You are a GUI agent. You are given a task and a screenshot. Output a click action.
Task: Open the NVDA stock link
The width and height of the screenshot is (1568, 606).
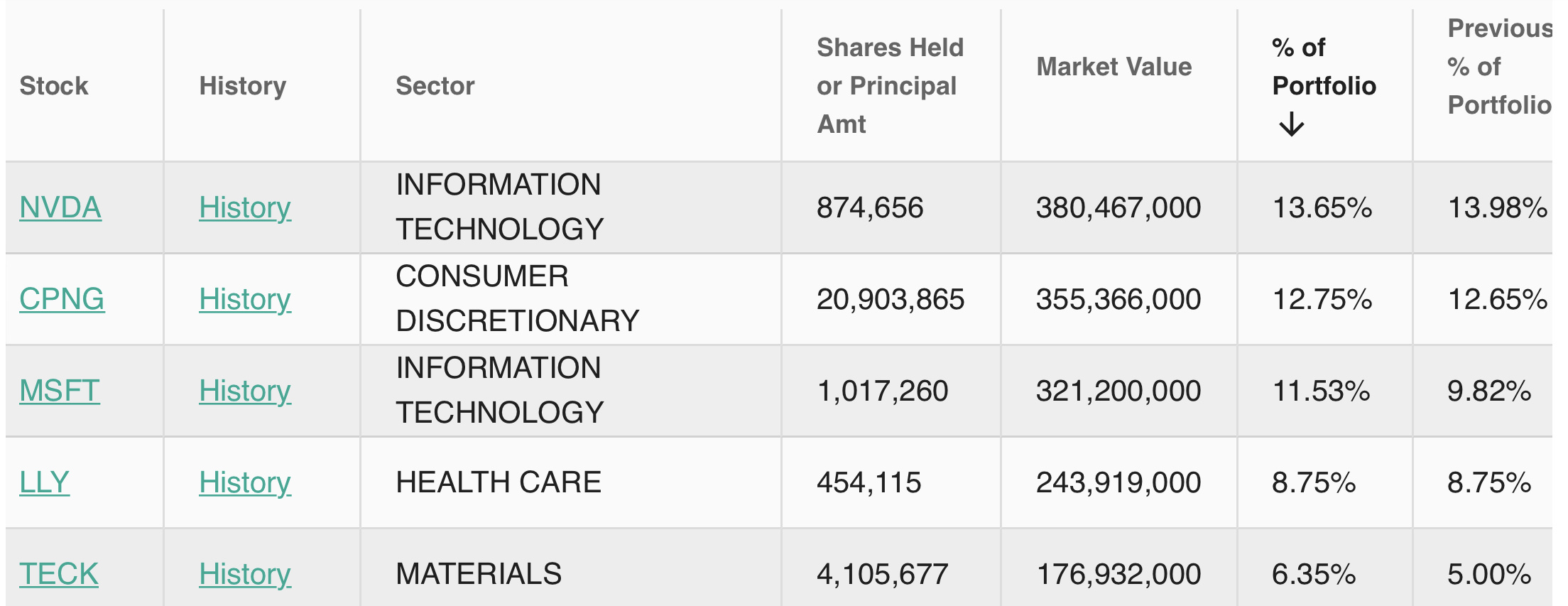pyautogui.click(x=60, y=207)
